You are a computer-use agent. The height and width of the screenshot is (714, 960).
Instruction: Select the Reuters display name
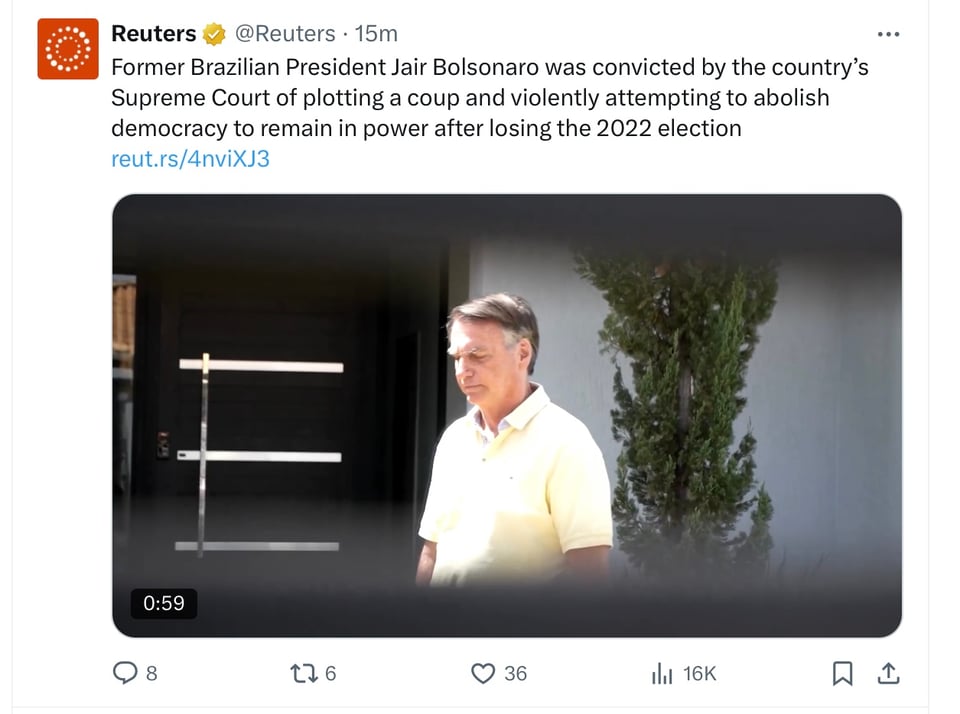pyautogui.click(x=155, y=32)
